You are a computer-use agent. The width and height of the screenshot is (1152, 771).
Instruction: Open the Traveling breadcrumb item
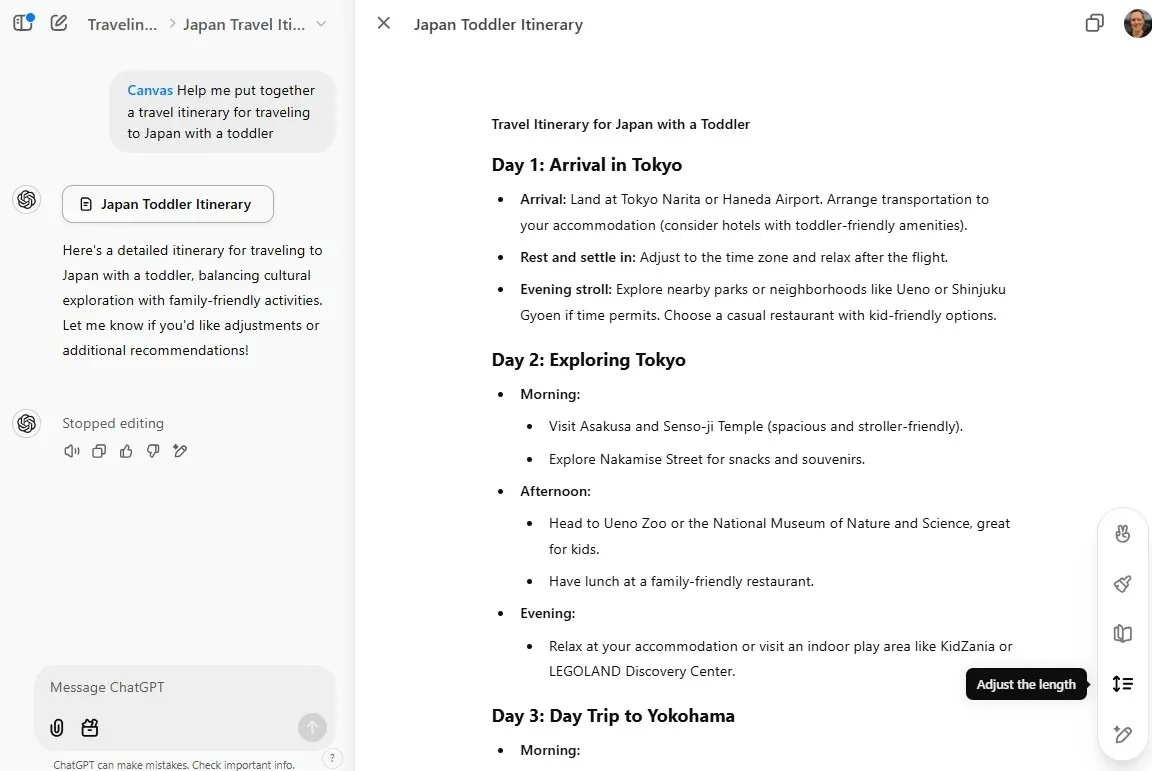point(122,24)
